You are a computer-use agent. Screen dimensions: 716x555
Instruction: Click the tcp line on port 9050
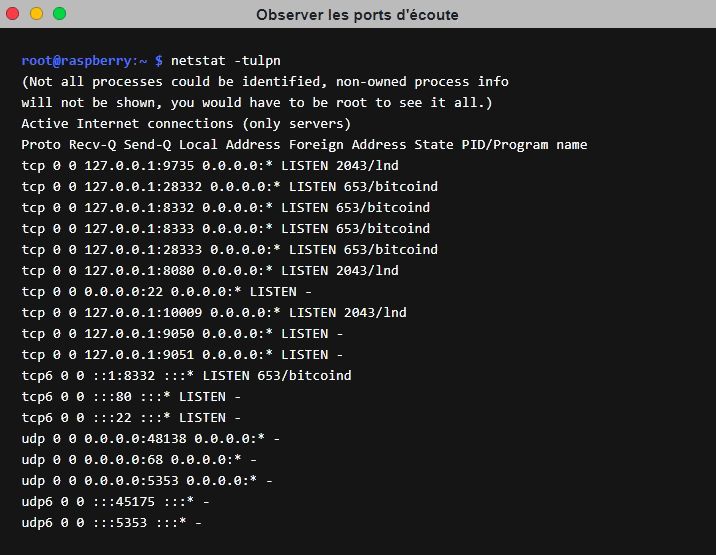[x=182, y=334]
